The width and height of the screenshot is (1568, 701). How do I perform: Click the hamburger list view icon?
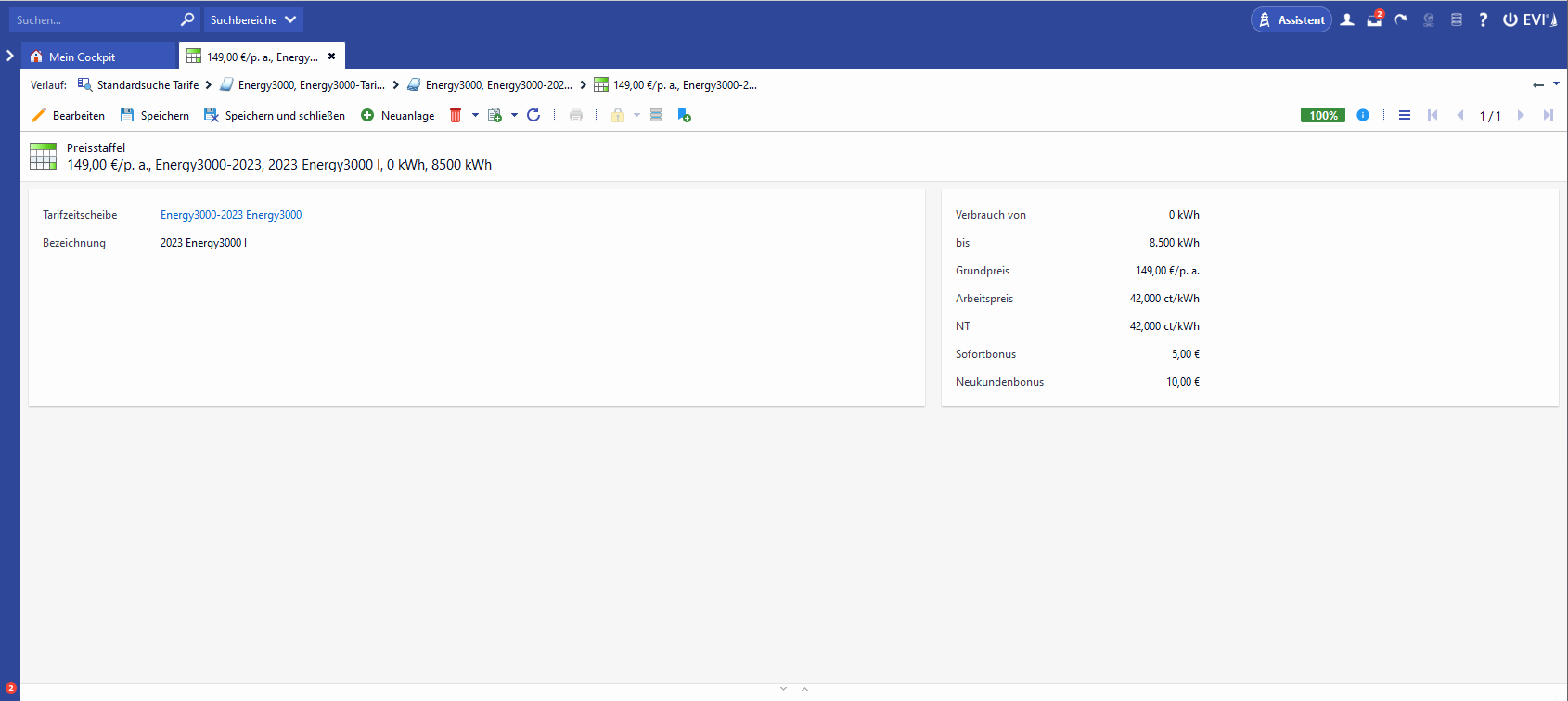coord(1405,115)
